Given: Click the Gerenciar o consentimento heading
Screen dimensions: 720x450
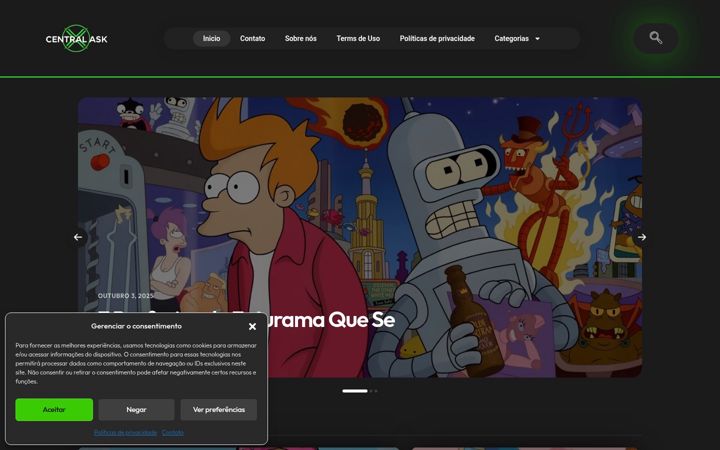Looking at the screenshot, I should (136, 326).
